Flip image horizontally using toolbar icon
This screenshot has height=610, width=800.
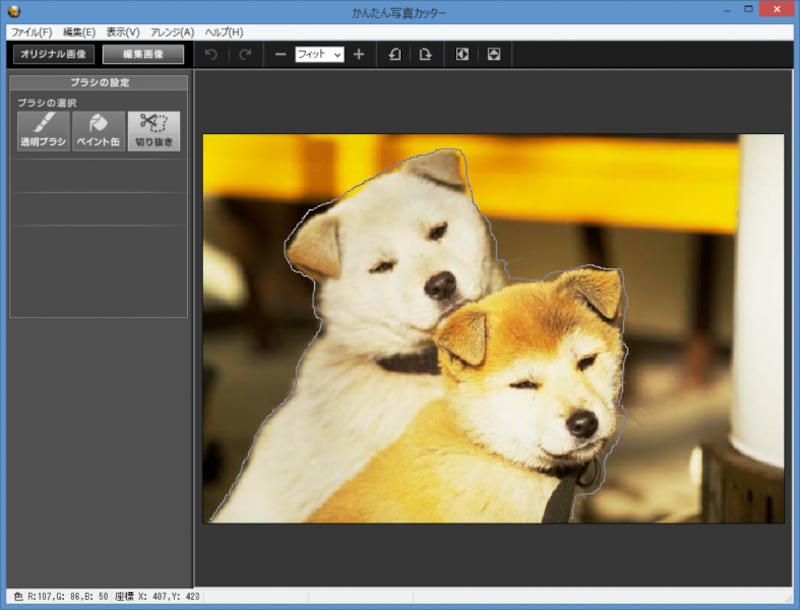click(x=462, y=54)
